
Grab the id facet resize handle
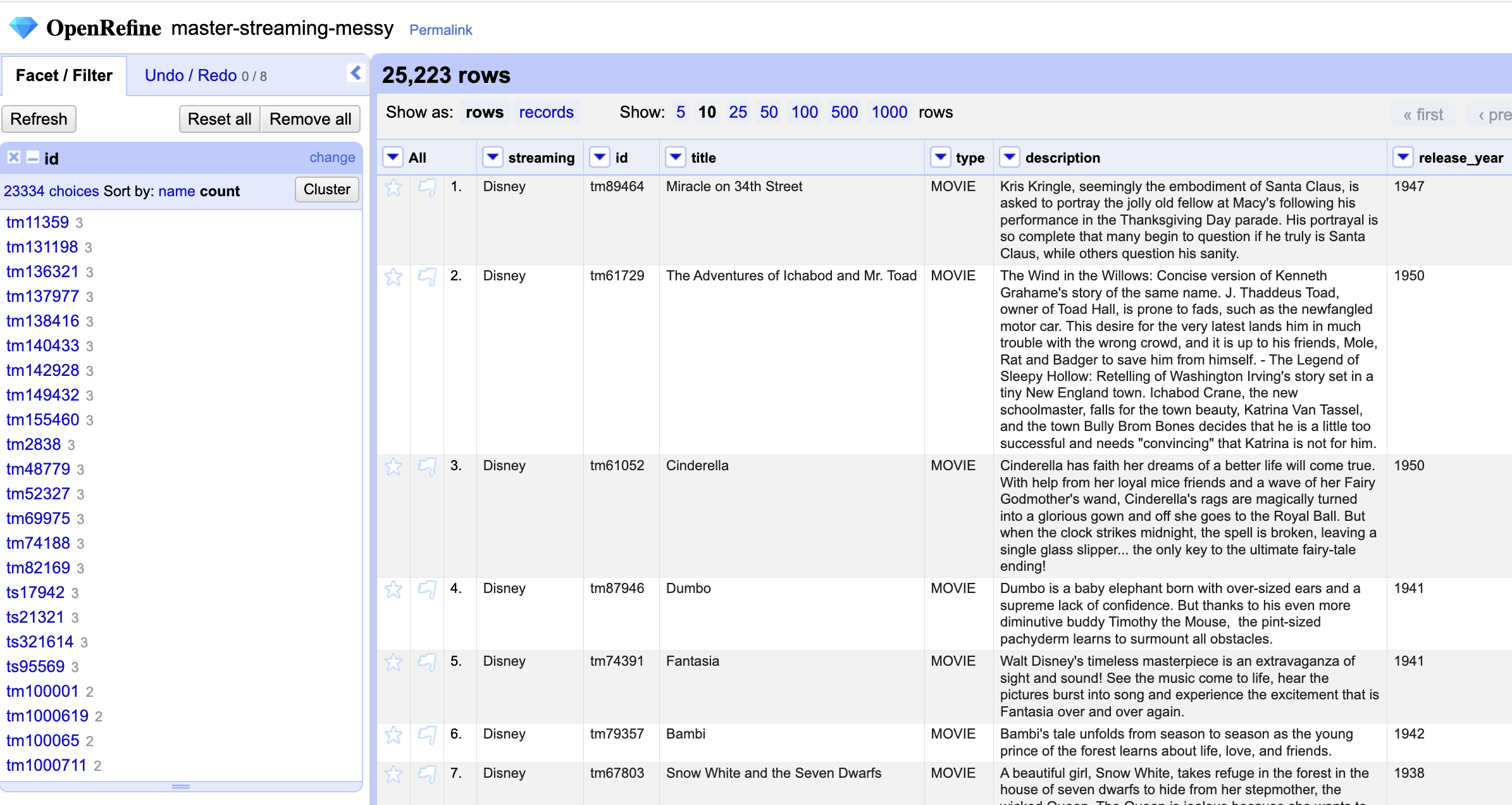[181, 787]
